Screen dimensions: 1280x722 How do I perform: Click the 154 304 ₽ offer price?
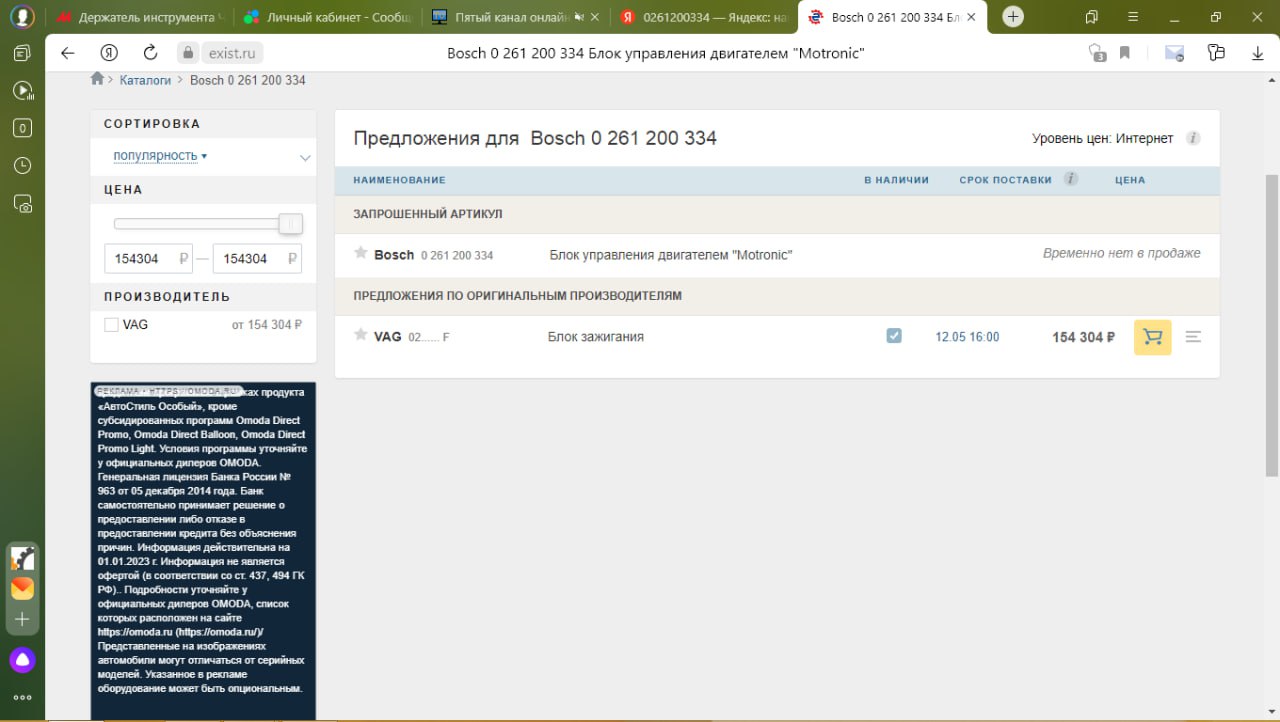[1083, 337]
